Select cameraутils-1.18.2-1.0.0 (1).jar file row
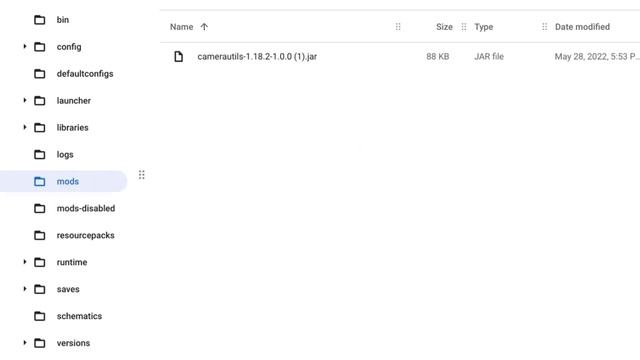The height and width of the screenshot is (360, 640). click(x=400, y=56)
